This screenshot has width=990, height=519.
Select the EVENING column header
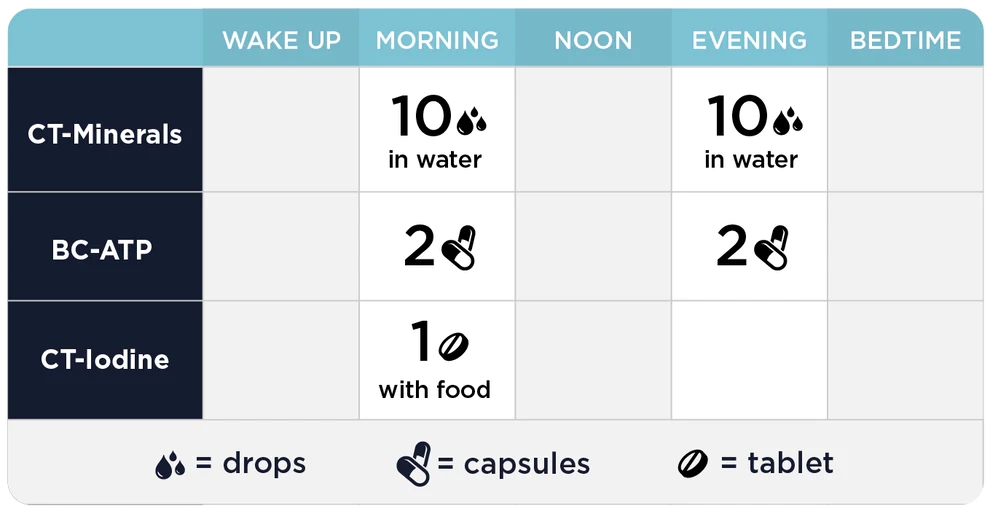click(749, 40)
